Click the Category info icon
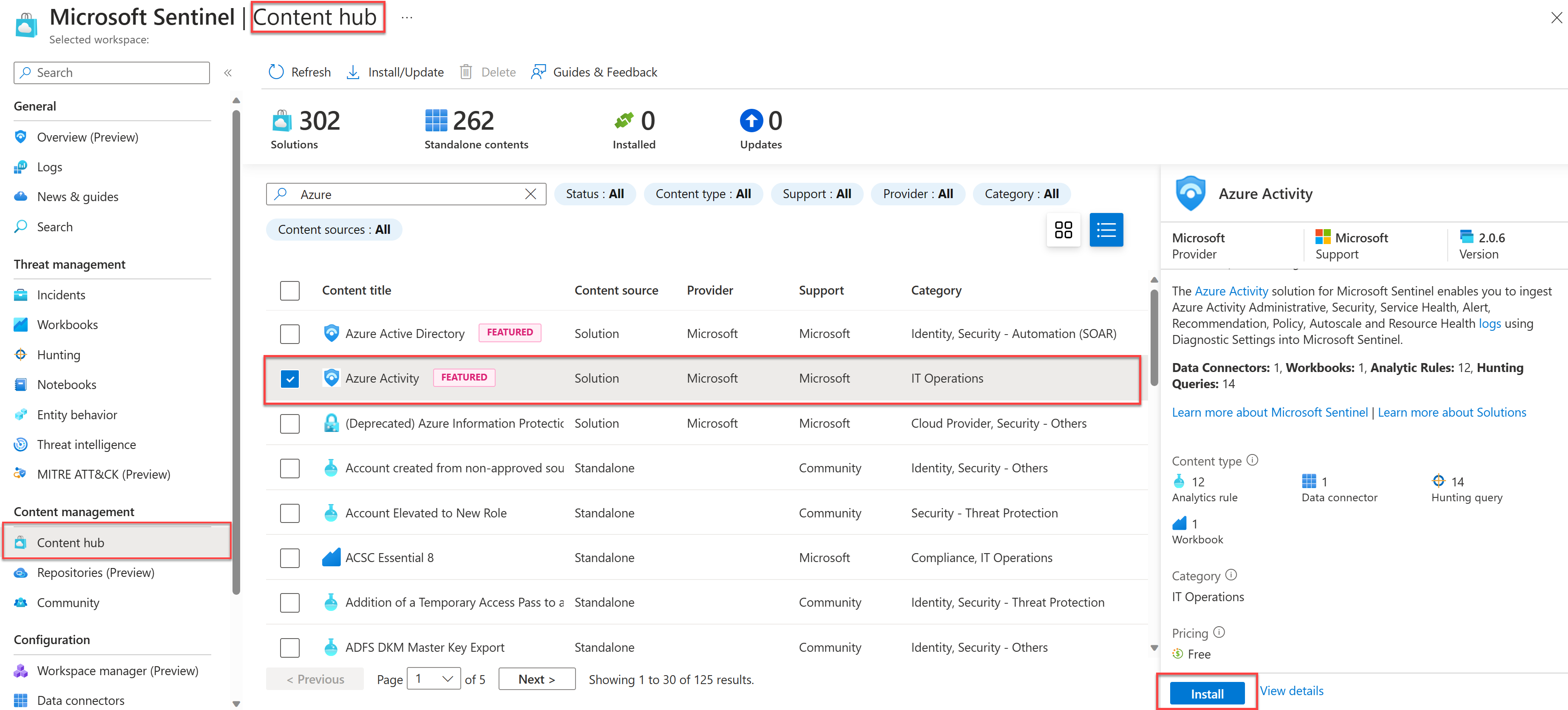The height and width of the screenshot is (710, 1568). click(x=1230, y=574)
